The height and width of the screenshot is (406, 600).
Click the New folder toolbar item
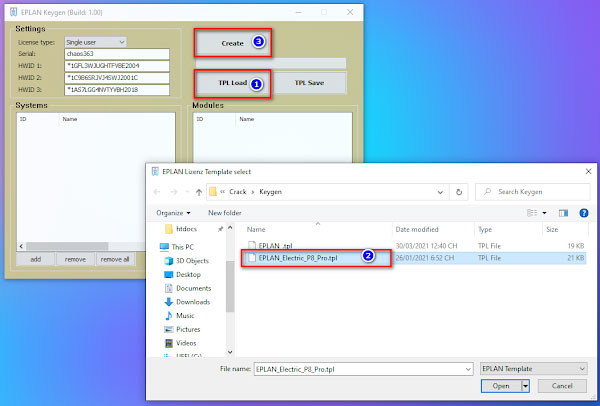tap(224, 212)
